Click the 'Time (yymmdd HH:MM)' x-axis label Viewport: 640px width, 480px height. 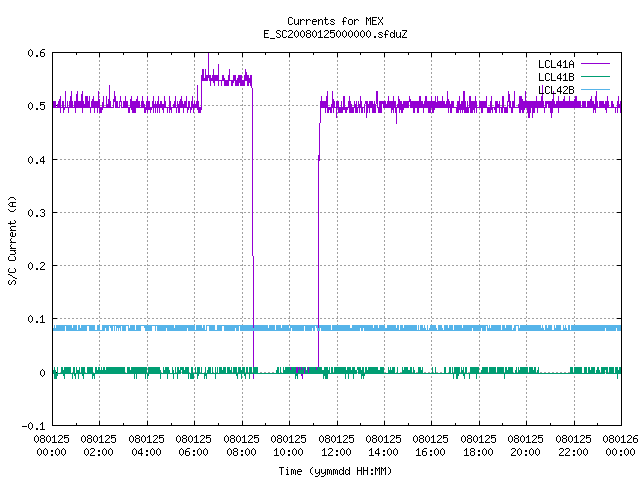pyautogui.click(x=335, y=471)
